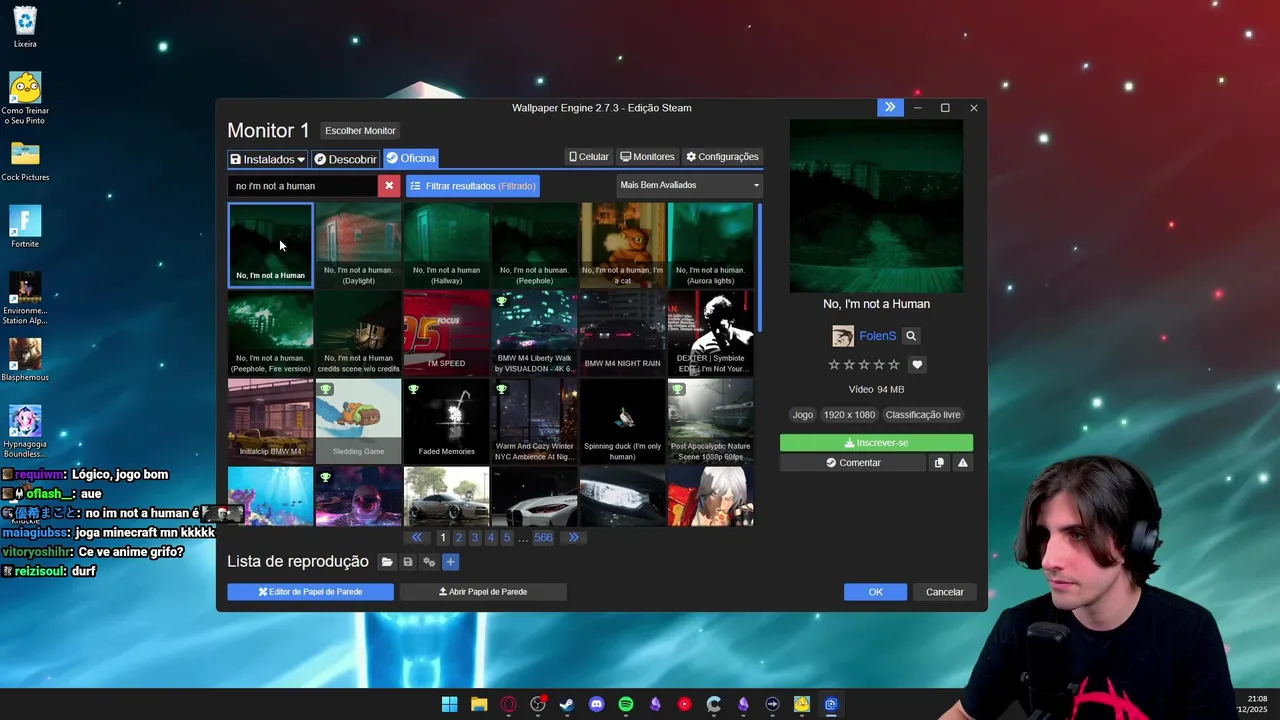
Task: Open Filtrar resultados filter panel
Action: point(473,186)
